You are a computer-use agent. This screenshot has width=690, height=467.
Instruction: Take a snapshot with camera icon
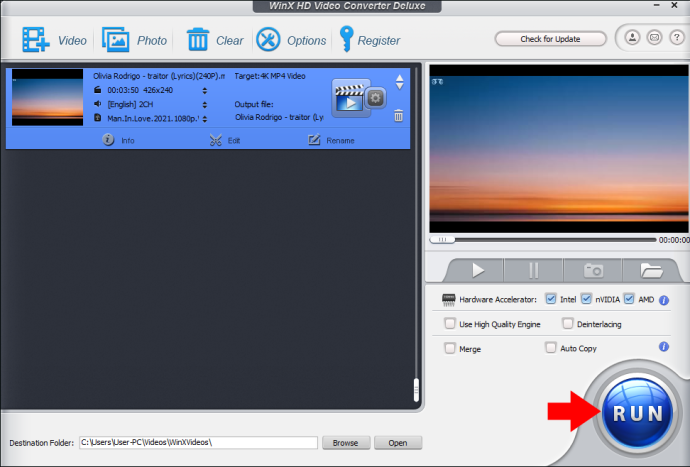pyautogui.click(x=593, y=270)
